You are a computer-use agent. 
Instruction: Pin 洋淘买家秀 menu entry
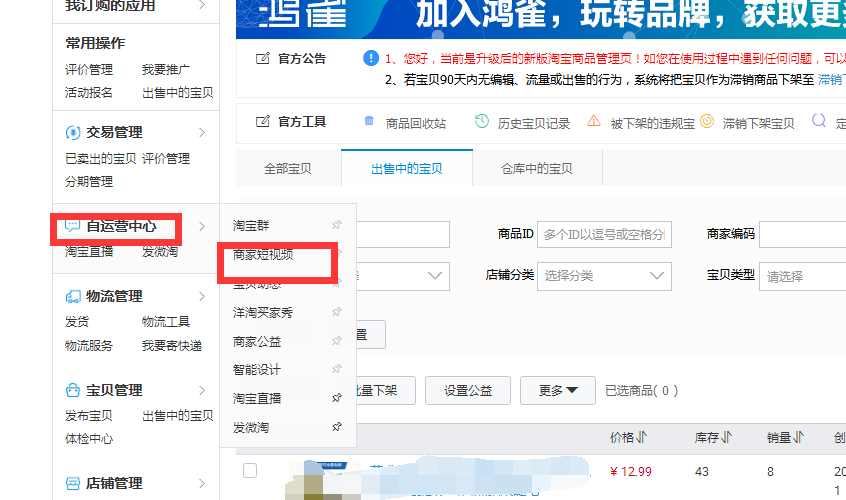pyautogui.click(x=337, y=312)
